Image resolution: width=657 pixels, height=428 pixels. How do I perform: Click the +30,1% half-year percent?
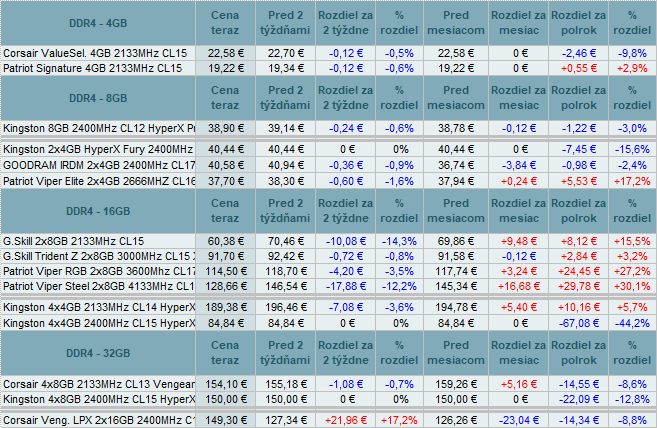pos(632,287)
